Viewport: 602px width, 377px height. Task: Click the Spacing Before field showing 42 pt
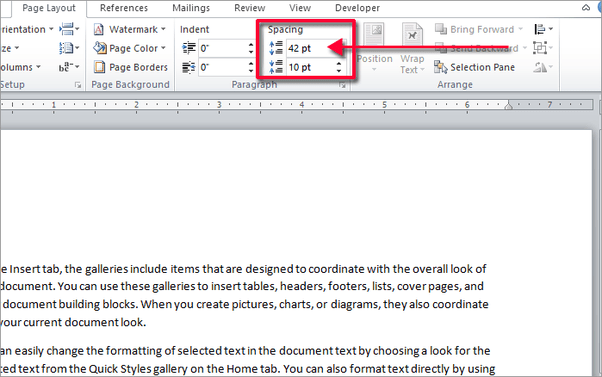310,48
